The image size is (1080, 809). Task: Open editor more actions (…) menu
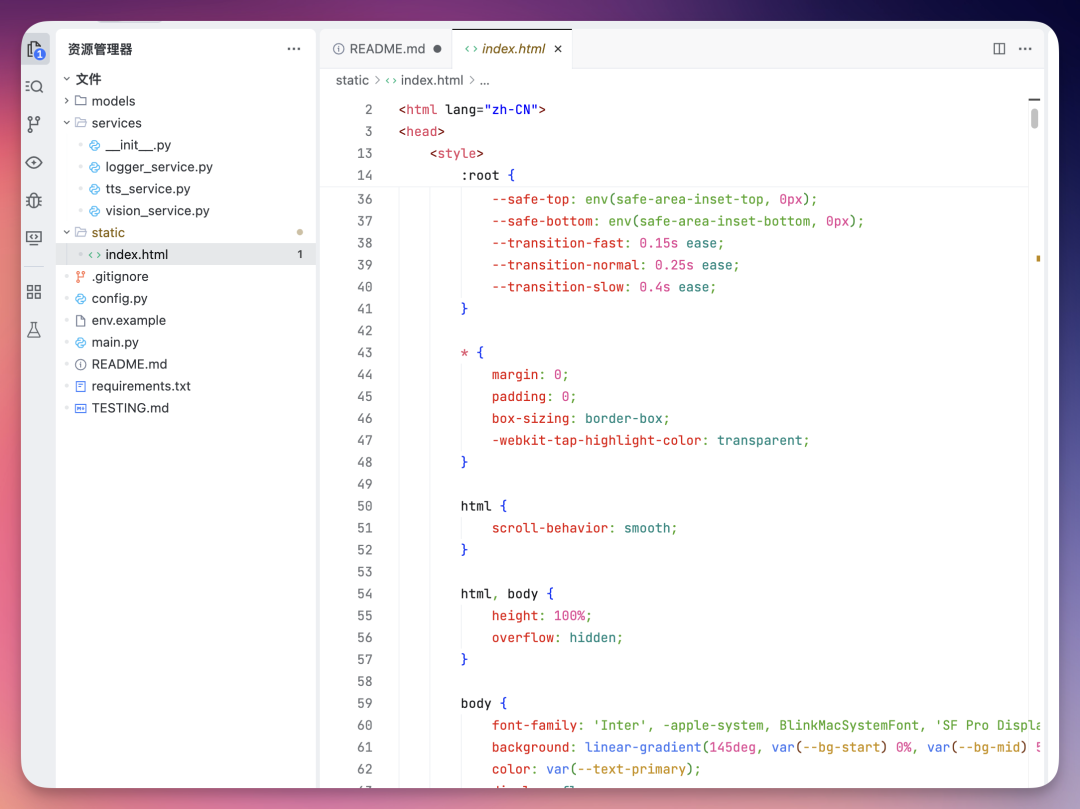(x=1025, y=49)
